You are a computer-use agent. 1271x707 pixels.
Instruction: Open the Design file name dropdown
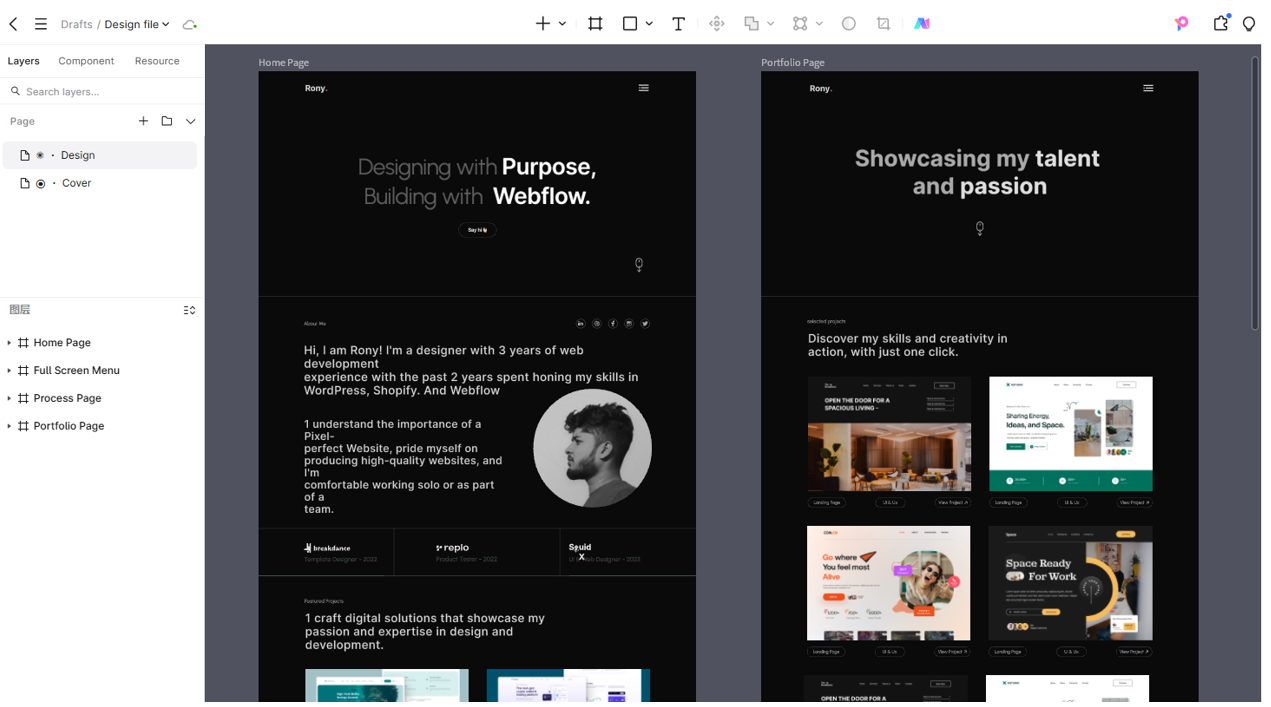click(x=137, y=24)
